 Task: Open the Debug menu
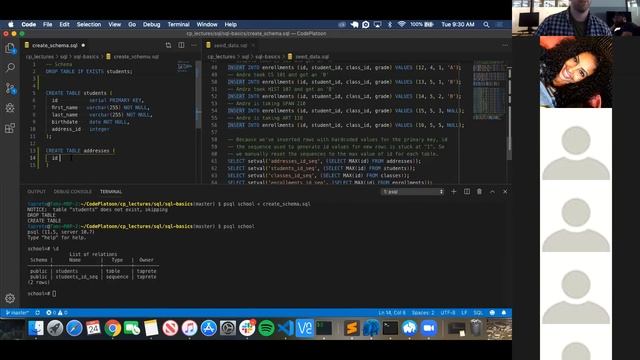click(151, 24)
